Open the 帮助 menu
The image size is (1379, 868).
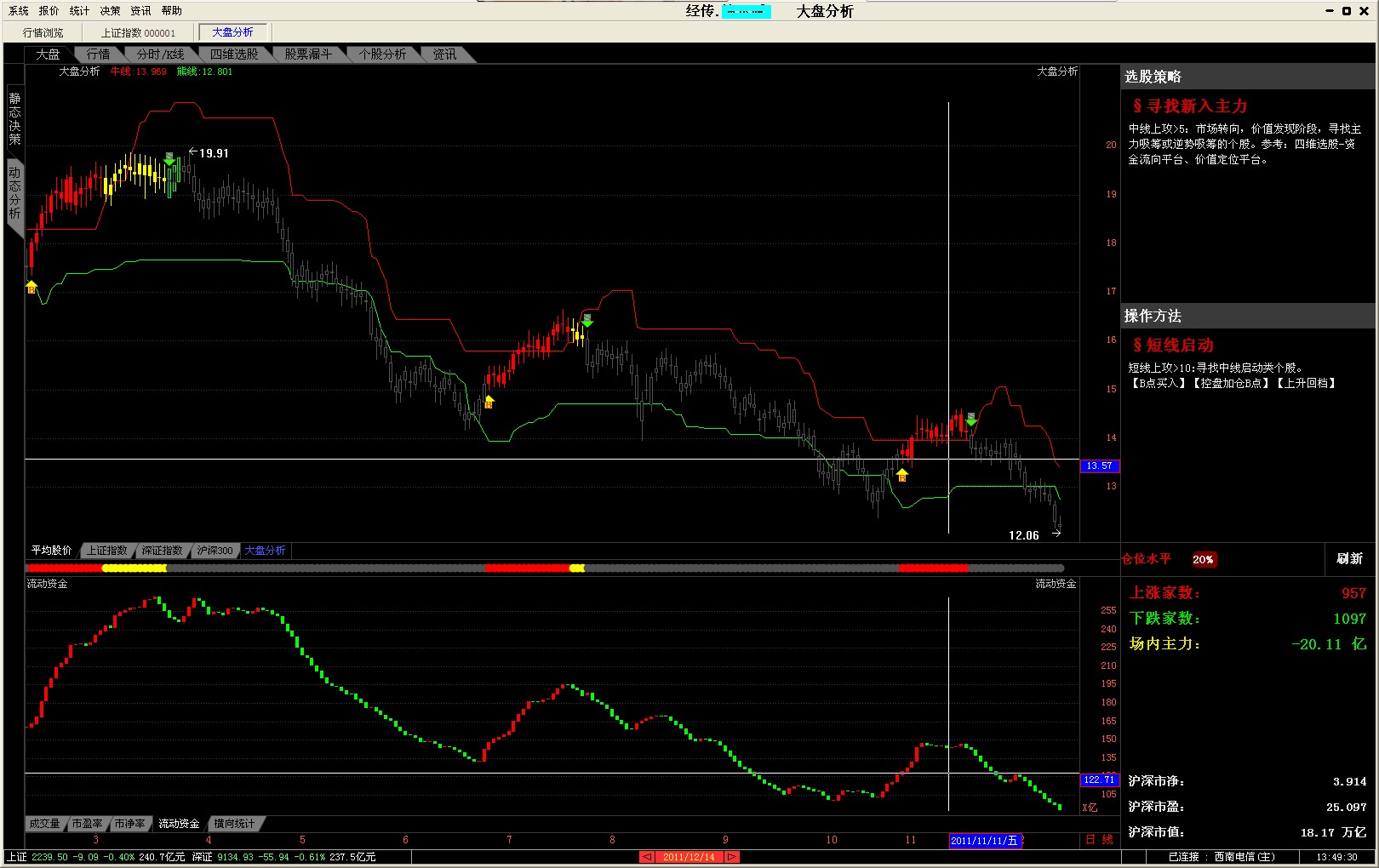click(x=172, y=11)
